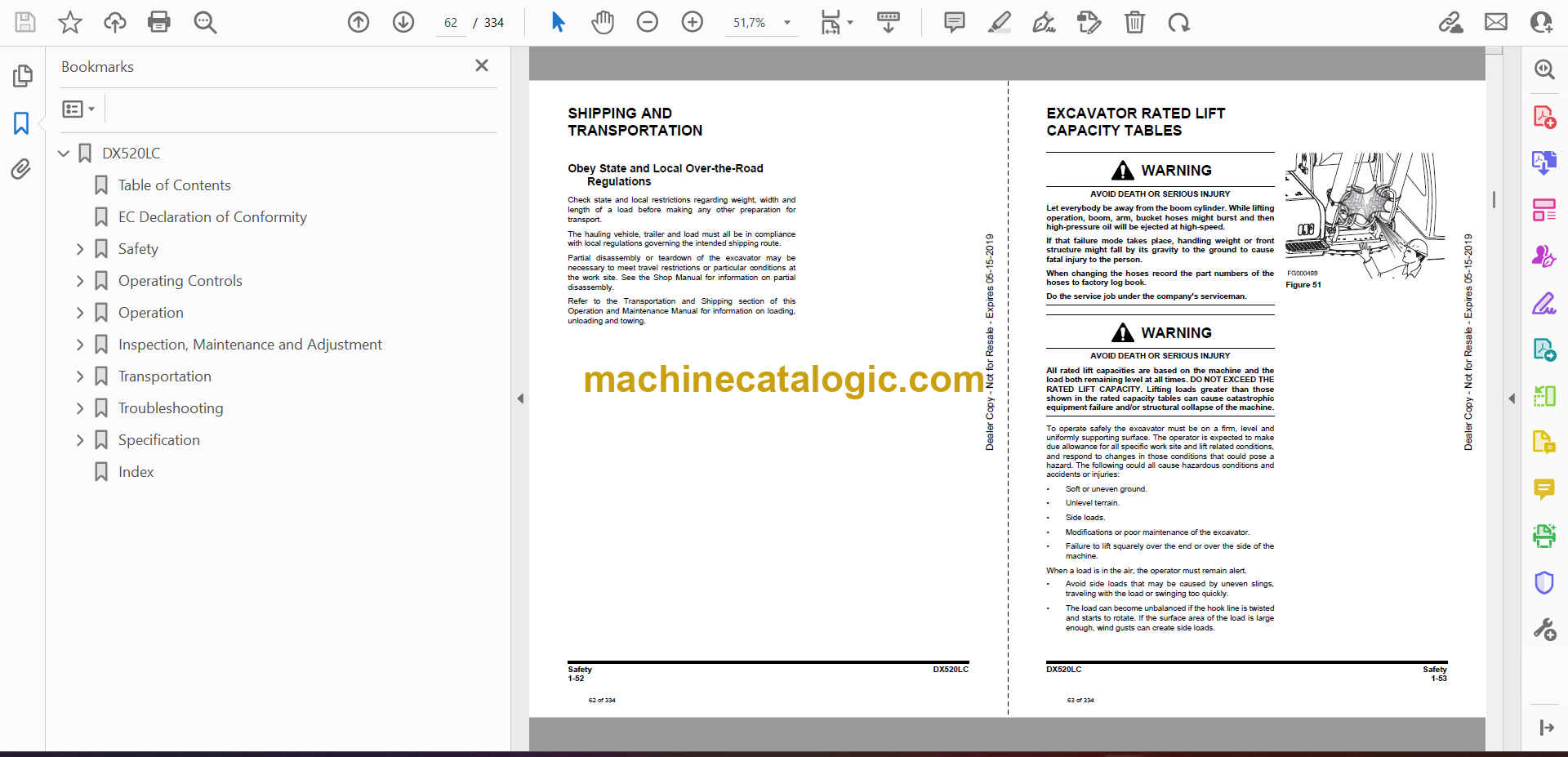Add this file to starred favorites
Image resolution: width=1568 pixels, height=757 pixels.
click(x=70, y=22)
